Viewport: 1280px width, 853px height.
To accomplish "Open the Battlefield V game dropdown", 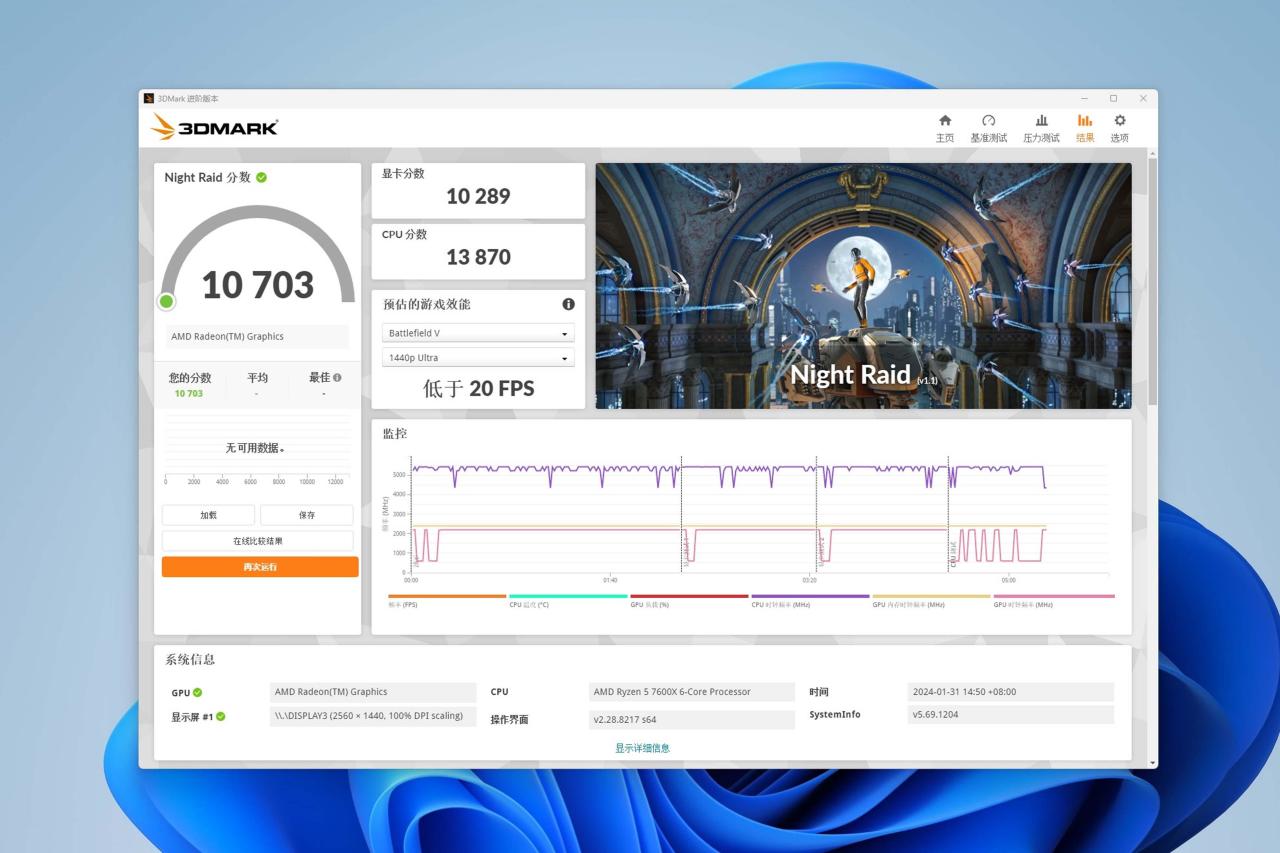I will pos(478,333).
